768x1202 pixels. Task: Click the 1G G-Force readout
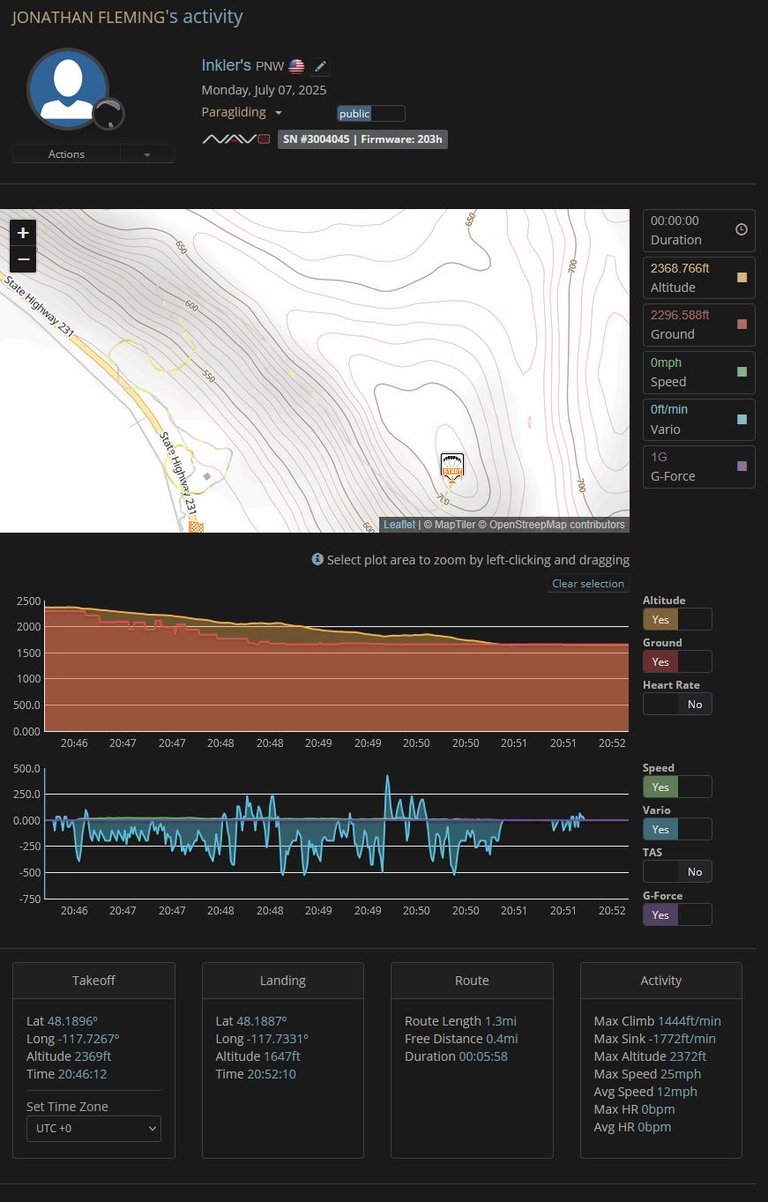coord(697,466)
